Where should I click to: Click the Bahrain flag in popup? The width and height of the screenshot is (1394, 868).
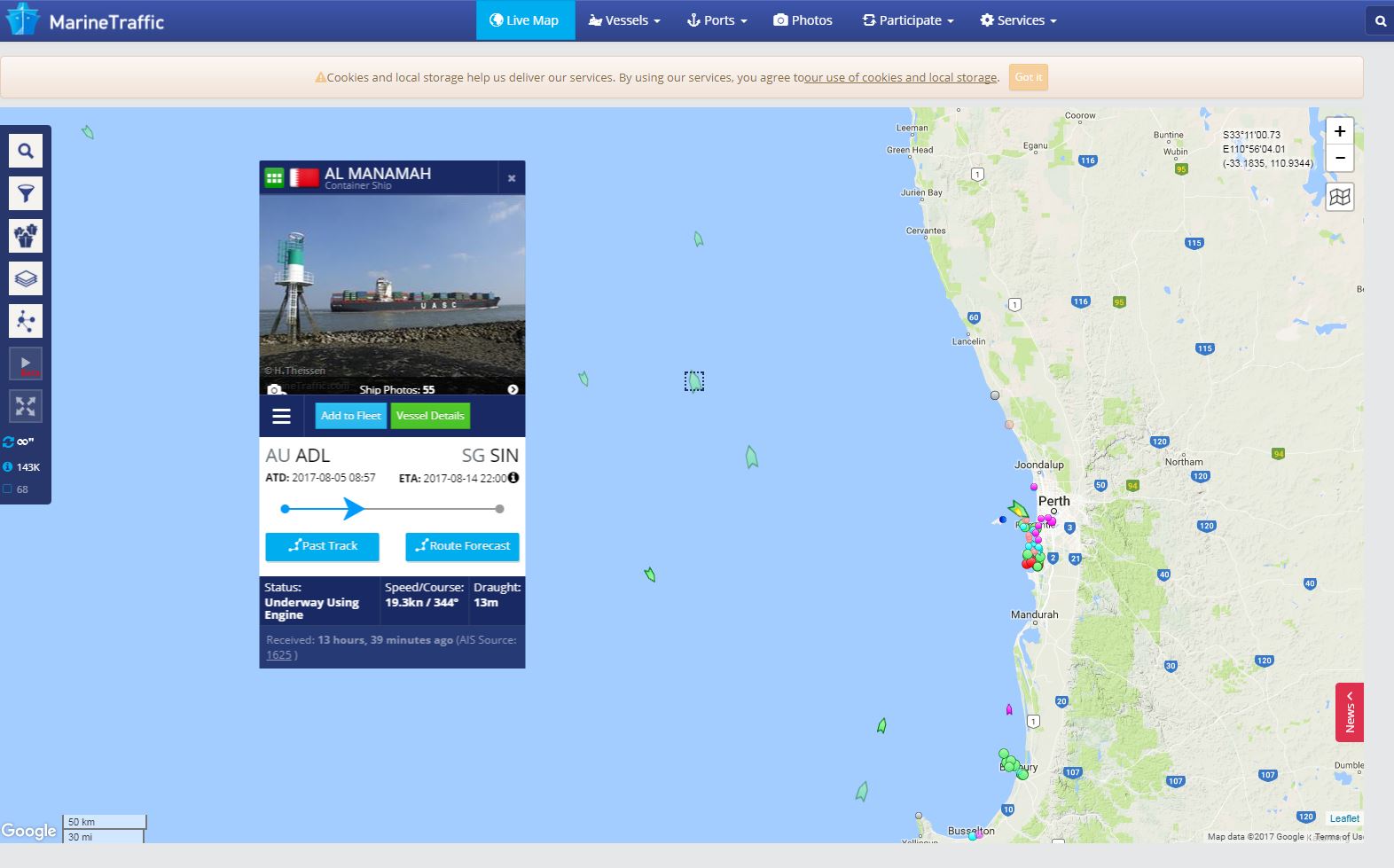304,178
